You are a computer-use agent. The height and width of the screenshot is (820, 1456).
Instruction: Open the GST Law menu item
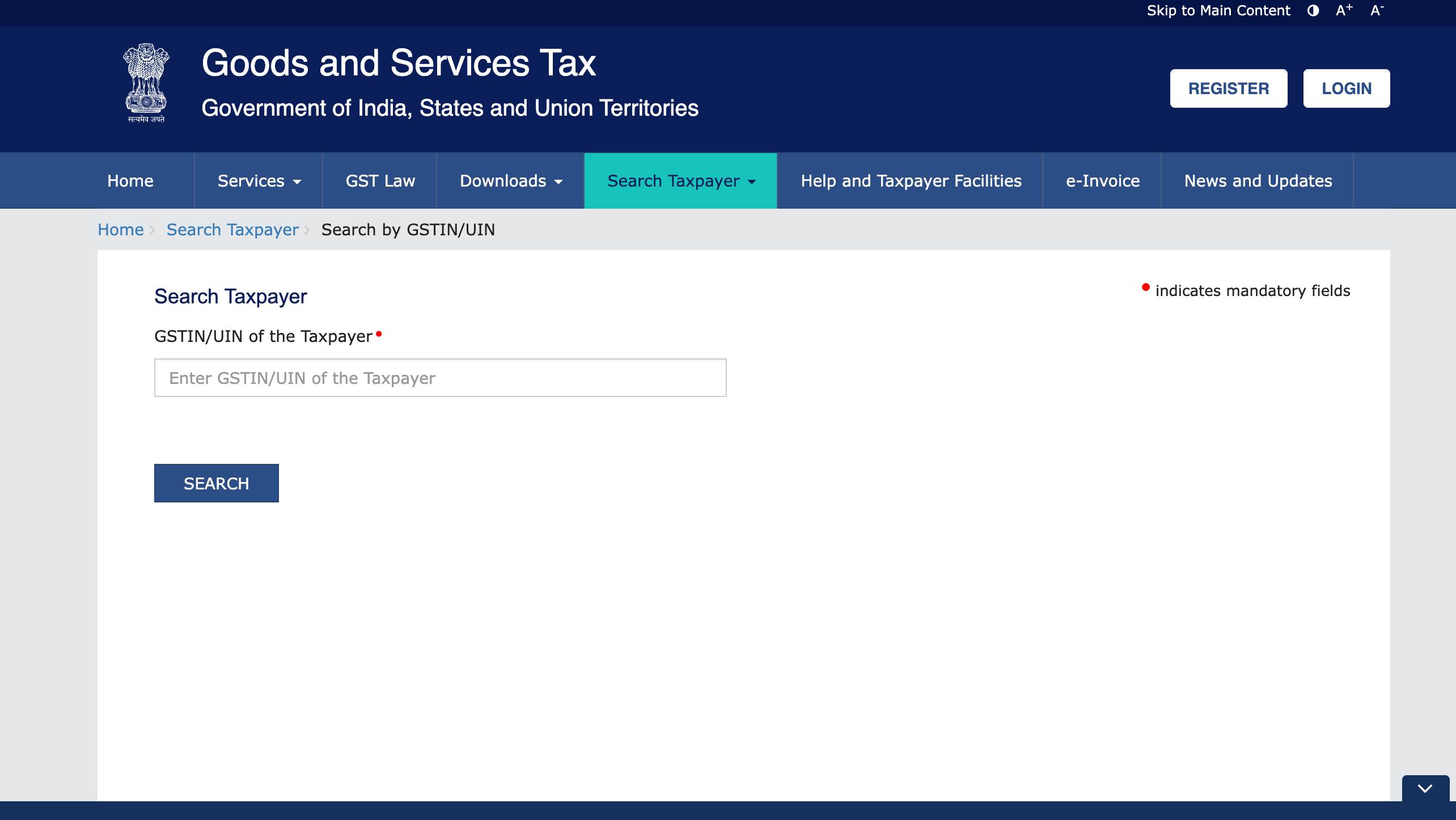(x=380, y=181)
